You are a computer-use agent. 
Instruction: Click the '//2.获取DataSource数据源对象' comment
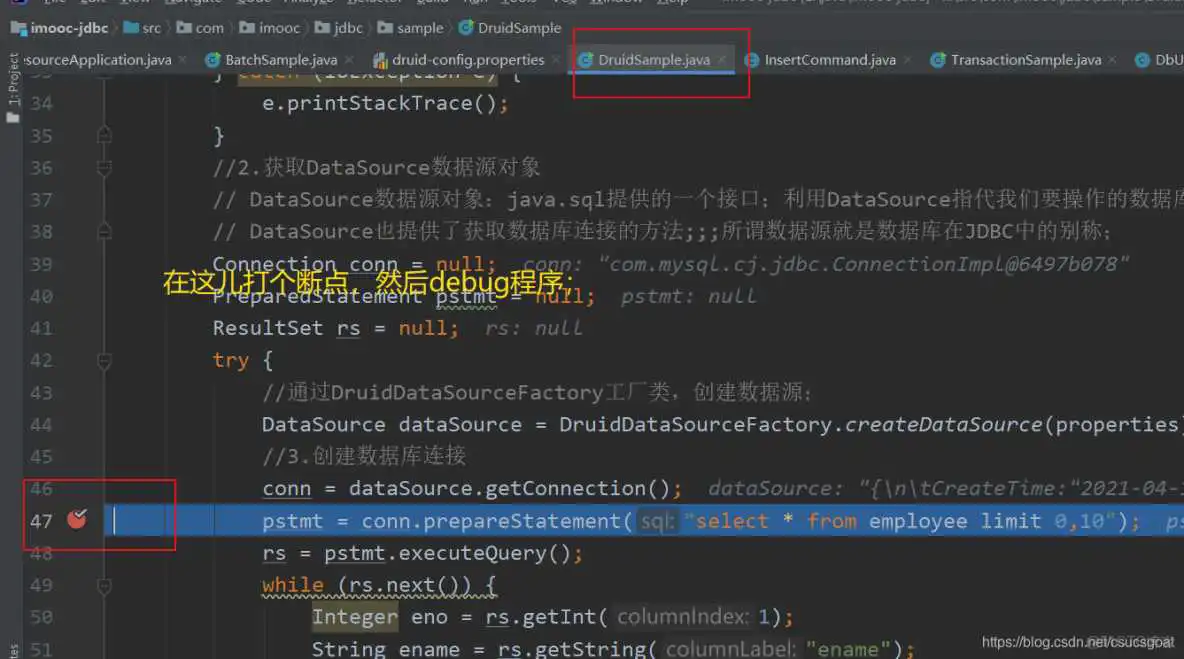(x=376, y=168)
